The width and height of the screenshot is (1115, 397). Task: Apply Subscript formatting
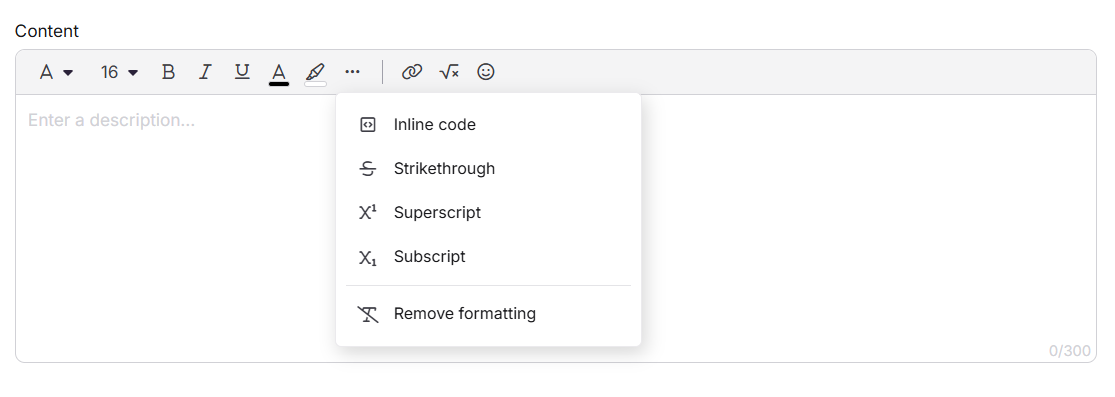coord(489,257)
